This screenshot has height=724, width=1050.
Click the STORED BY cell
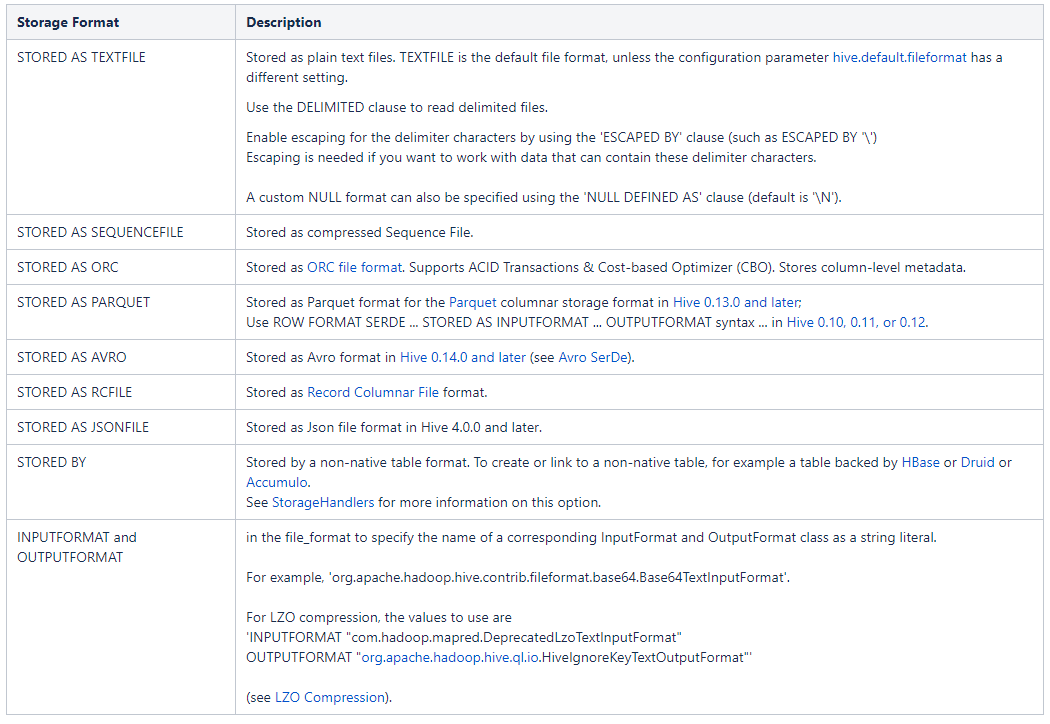(x=121, y=482)
